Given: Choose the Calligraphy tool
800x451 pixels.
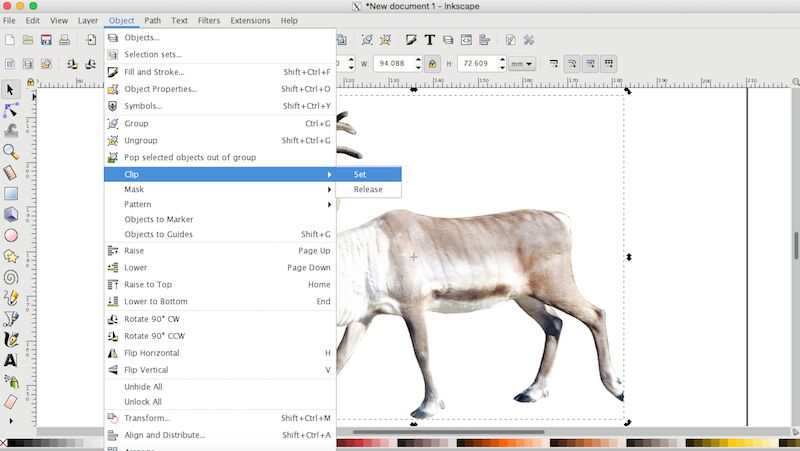Looking at the screenshot, I should coord(11,339).
